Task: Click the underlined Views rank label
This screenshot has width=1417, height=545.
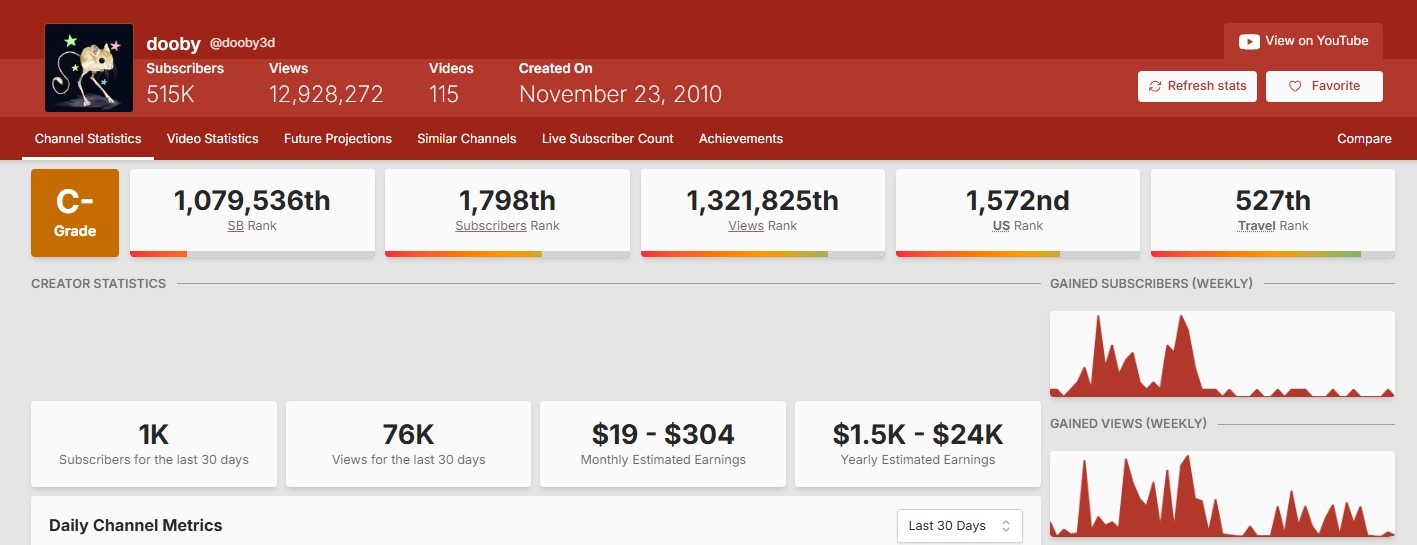Action: [746, 226]
